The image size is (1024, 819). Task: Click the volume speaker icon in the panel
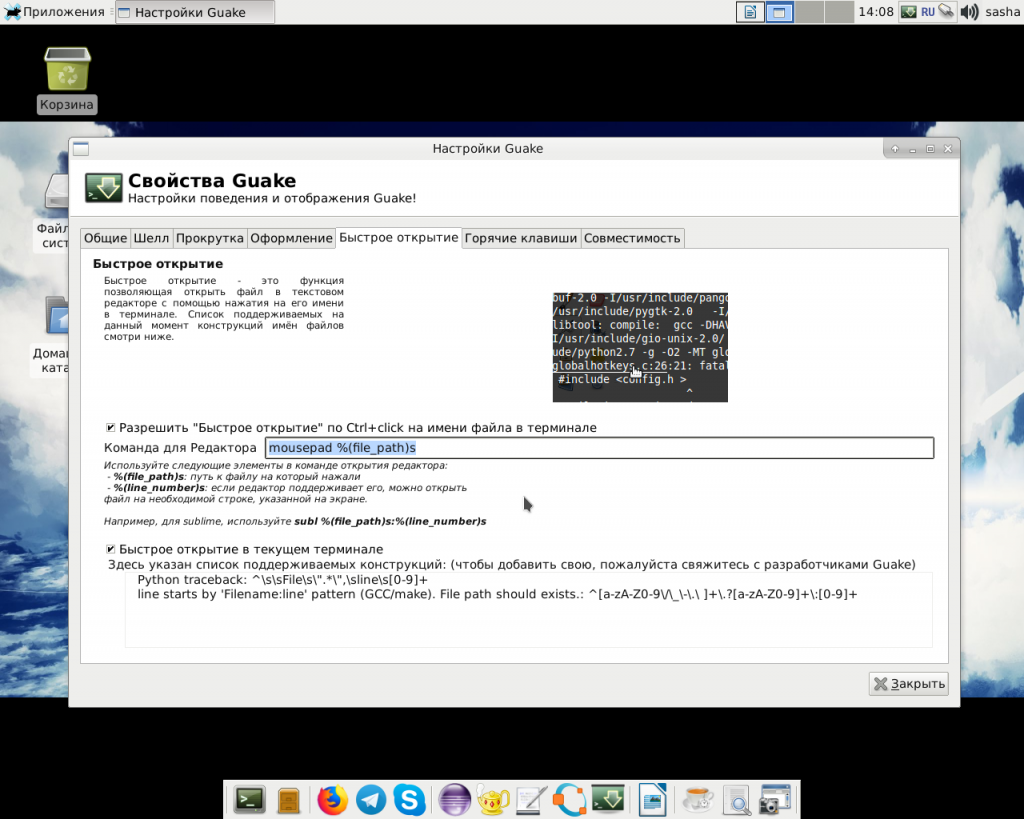tap(969, 12)
